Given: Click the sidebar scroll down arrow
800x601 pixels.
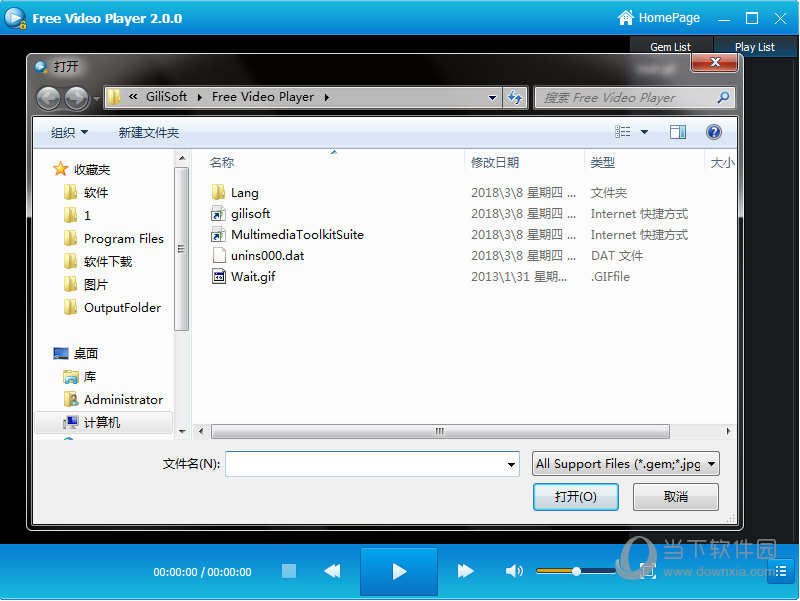Looking at the screenshot, I should tap(182, 432).
